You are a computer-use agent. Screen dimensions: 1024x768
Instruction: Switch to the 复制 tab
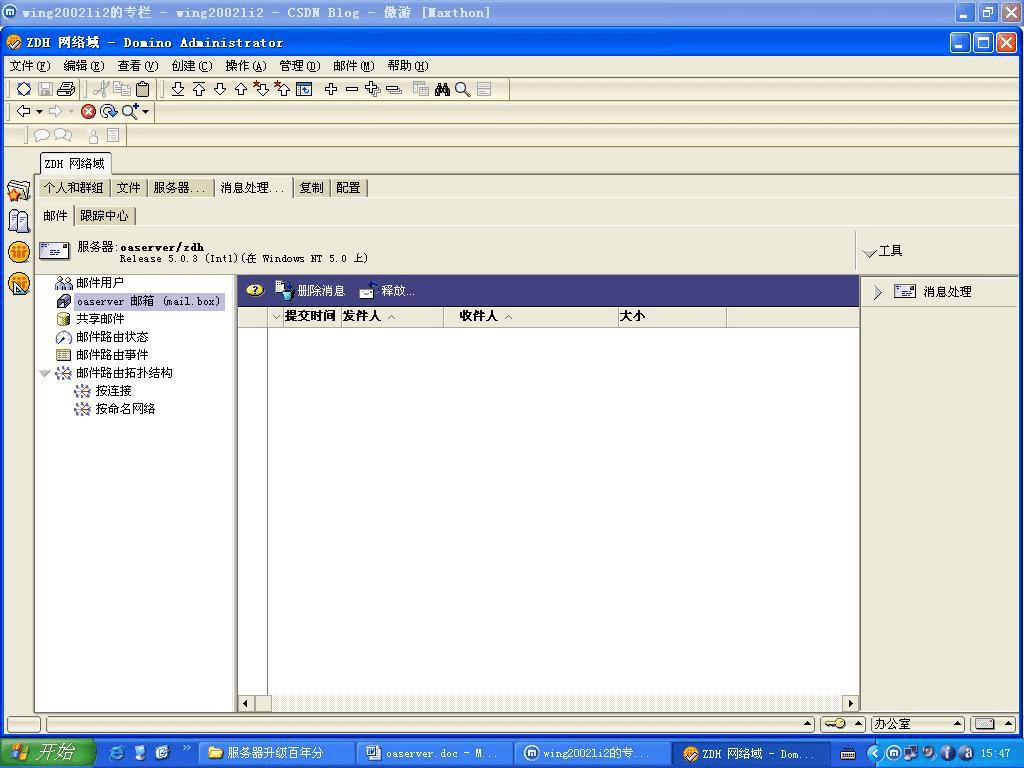tap(312, 188)
